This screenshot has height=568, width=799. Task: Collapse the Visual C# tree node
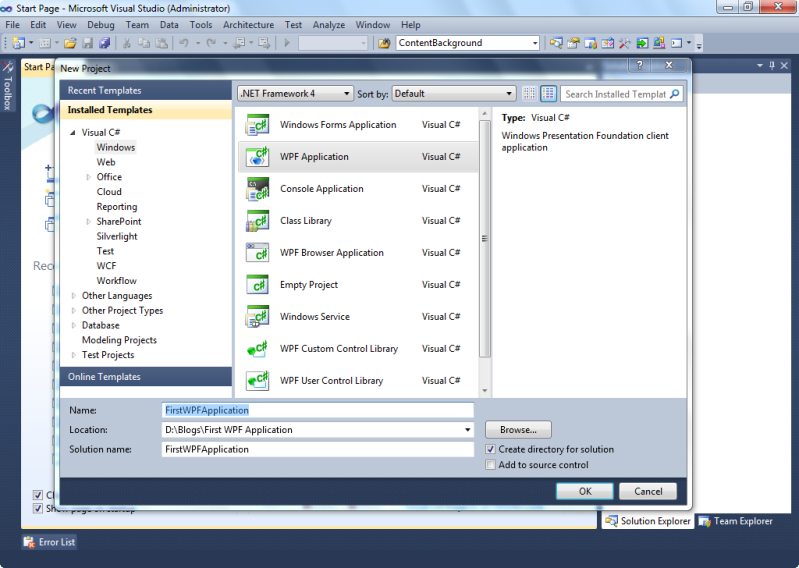pyautogui.click(x=73, y=132)
